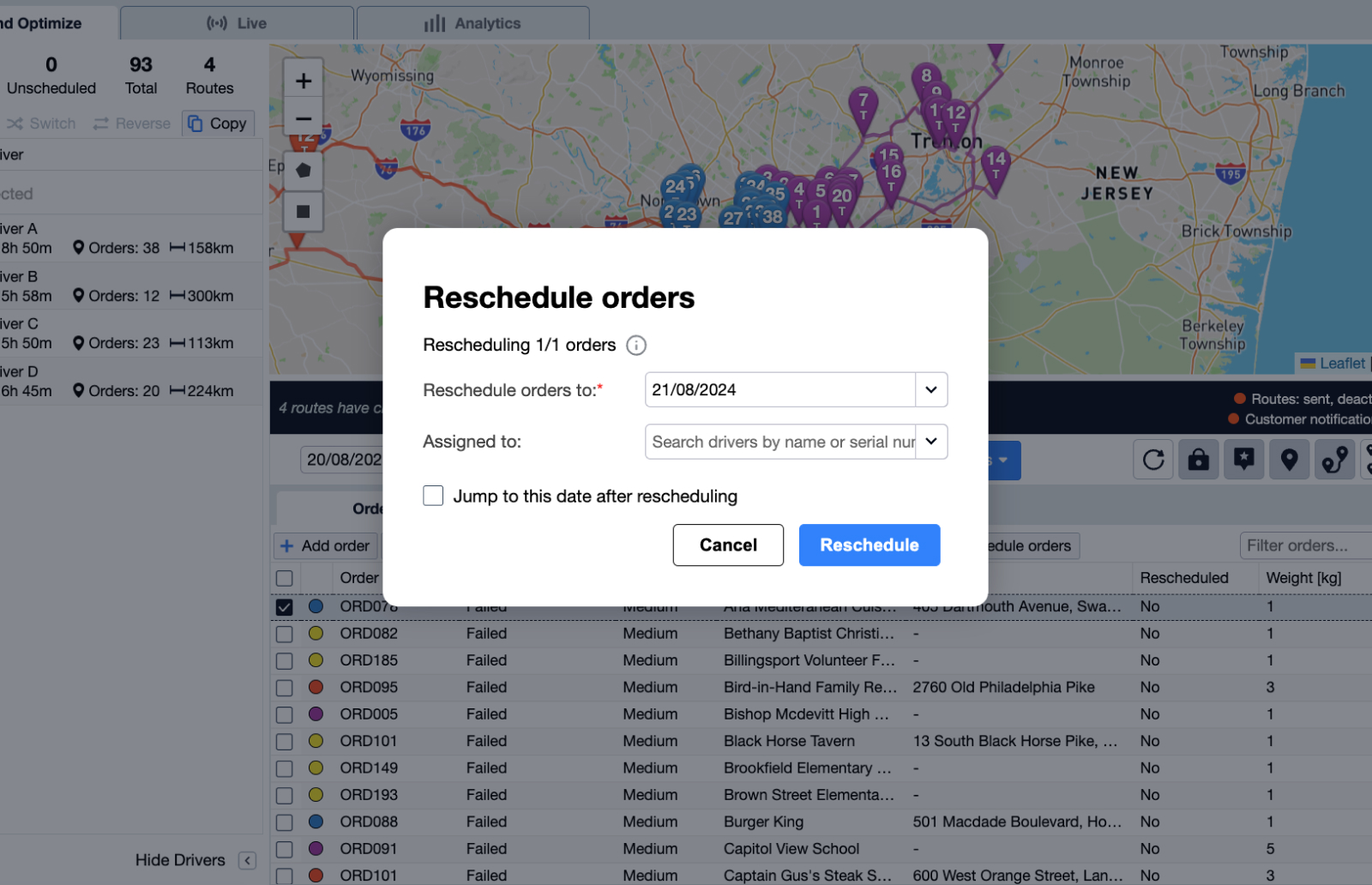This screenshot has height=885, width=1372.
Task: Open the reschedule date dropdown arrow
Action: click(x=930, y=390)
